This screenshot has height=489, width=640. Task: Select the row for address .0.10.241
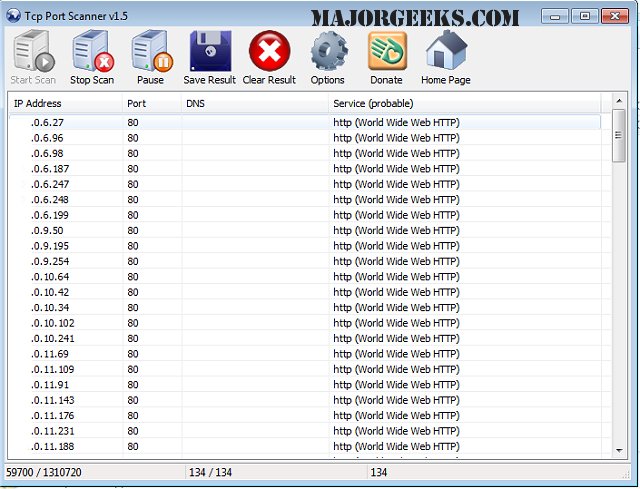(305, 338)
